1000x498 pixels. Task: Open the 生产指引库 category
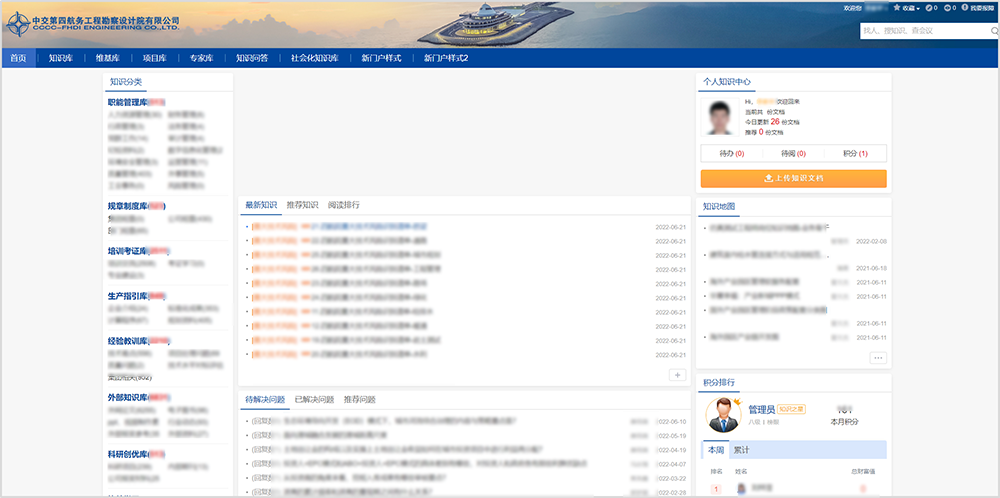[x=128, y=296]
